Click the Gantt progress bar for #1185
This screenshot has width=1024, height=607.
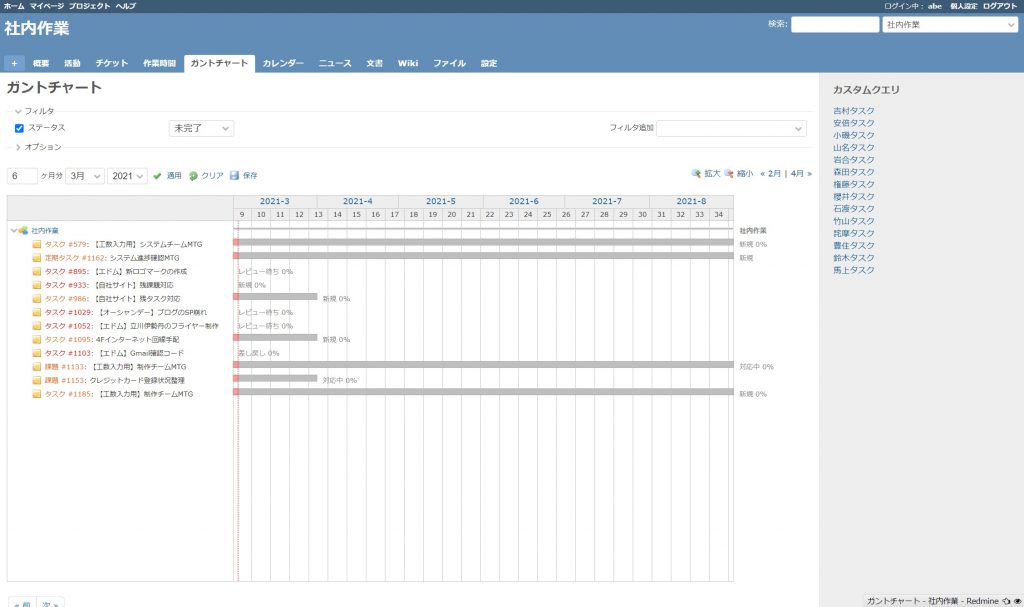[x=483, y=392]
